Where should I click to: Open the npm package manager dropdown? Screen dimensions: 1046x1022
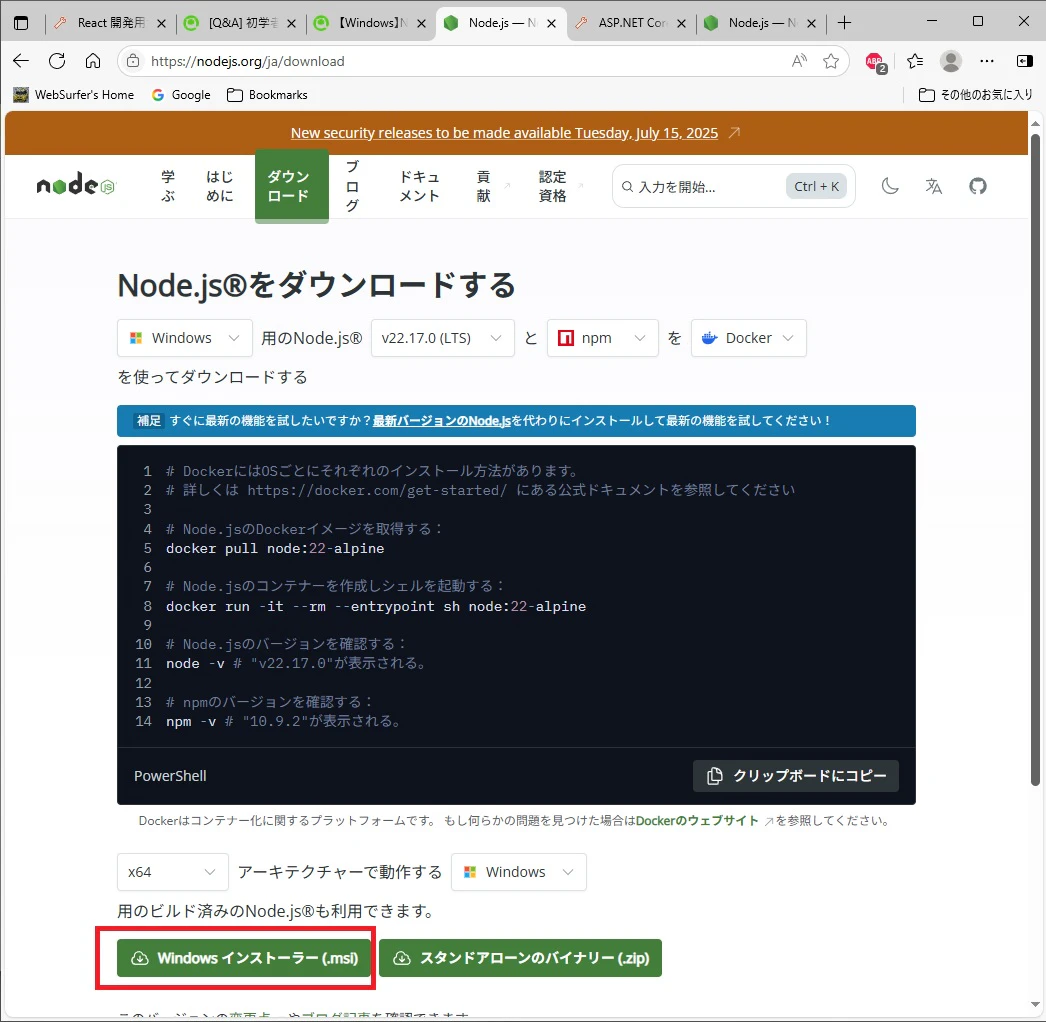pos(602,338)
